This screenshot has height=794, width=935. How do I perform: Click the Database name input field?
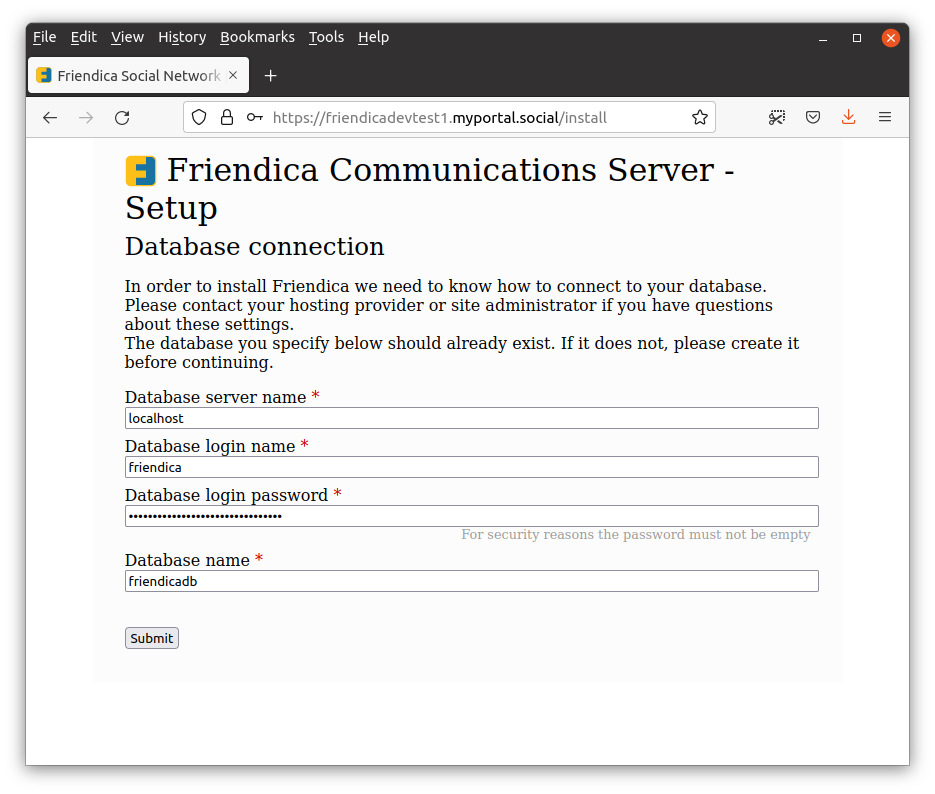[x=471, y=581]
